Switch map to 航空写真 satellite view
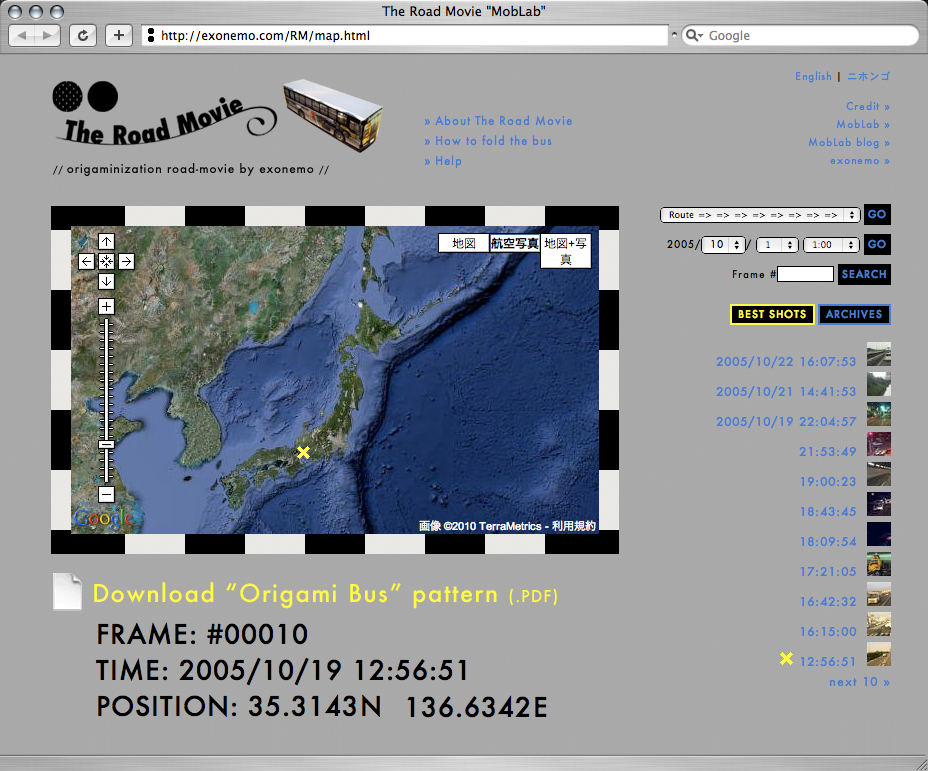Screen dimensions: 928x771 click(x=514, y=243)
